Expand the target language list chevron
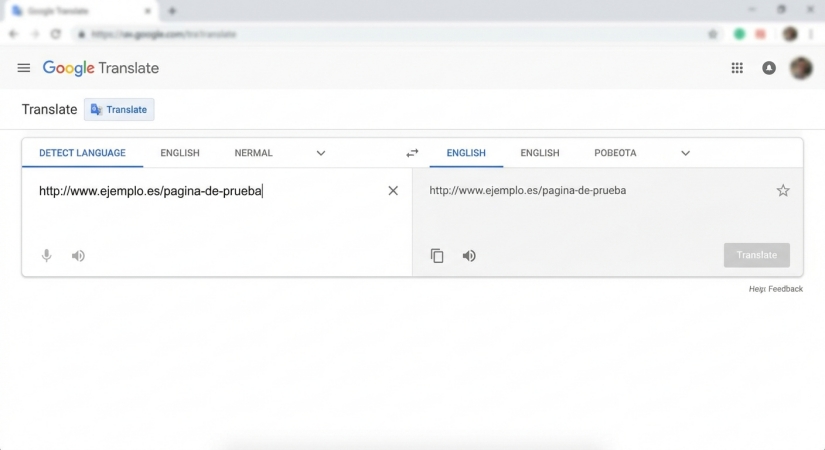The image size is (825, 450). [685, 153]
